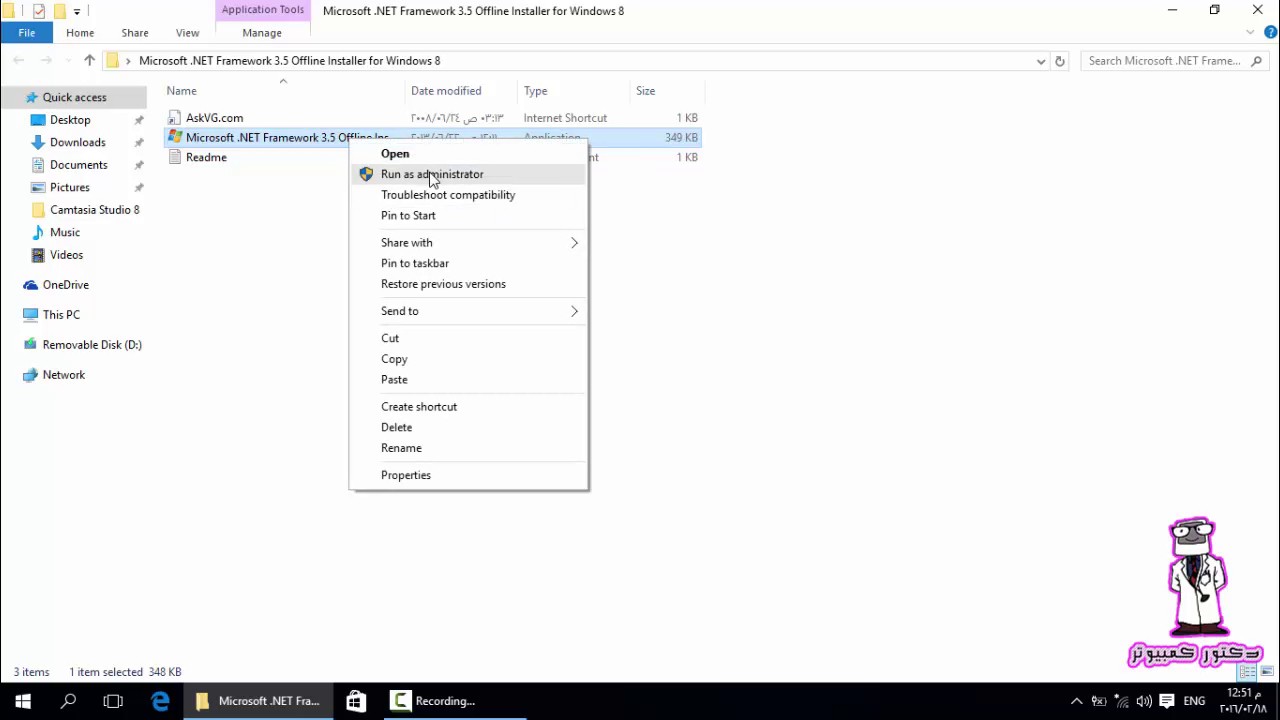Viewport: 1280px width, 720px height.
Task: Choose Copy from the context menu
Action: pyautogui.click(x=468, y=359)
